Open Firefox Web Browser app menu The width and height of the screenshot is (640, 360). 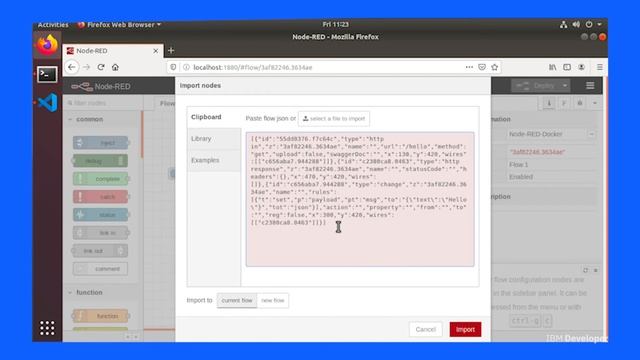coord(119,25)
